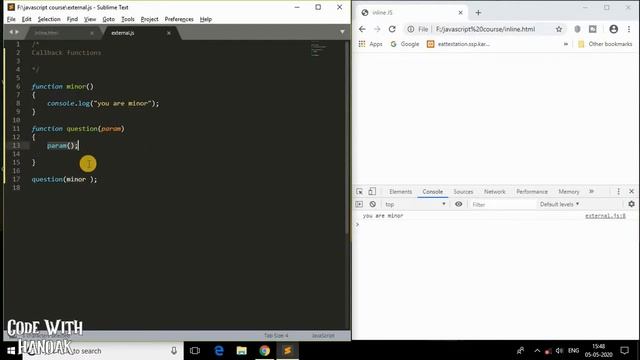Open the Apps grid shortcut in the bookmarks bar

(370, 44)
